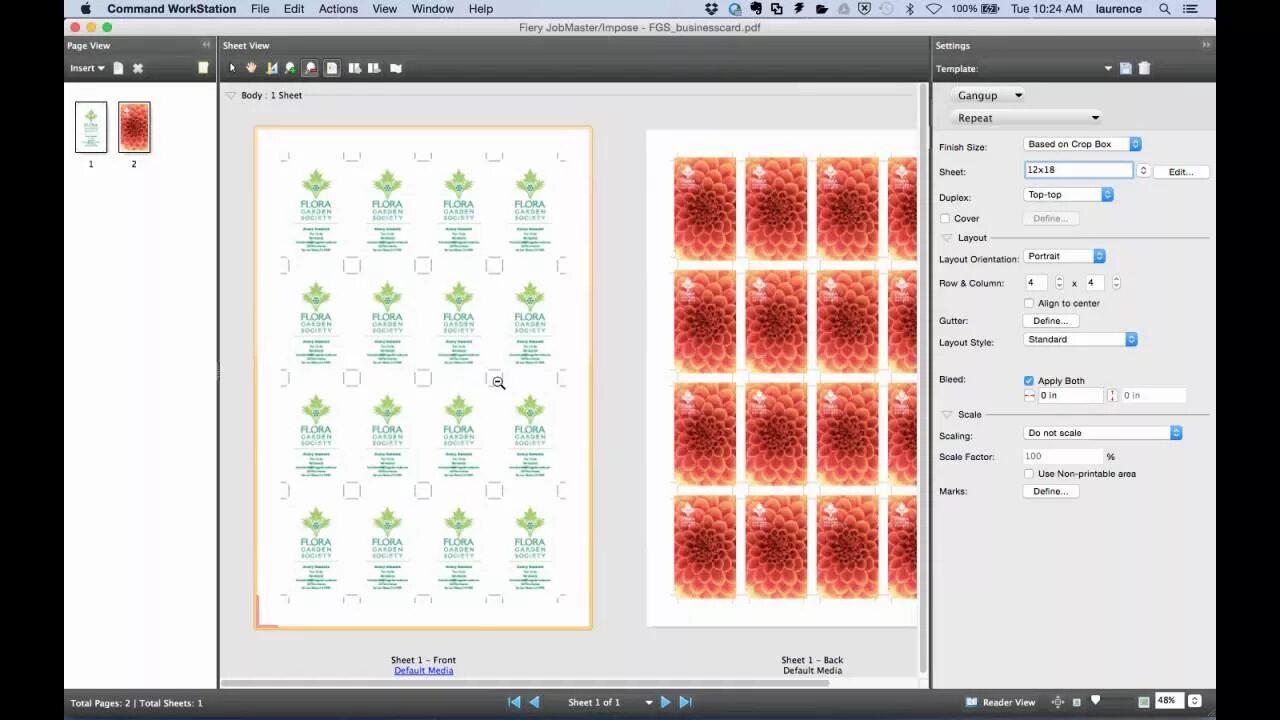The width and height of the screenshot is (1280, 720).
Task: Go to the previous sheet
Action: (534, 702)
